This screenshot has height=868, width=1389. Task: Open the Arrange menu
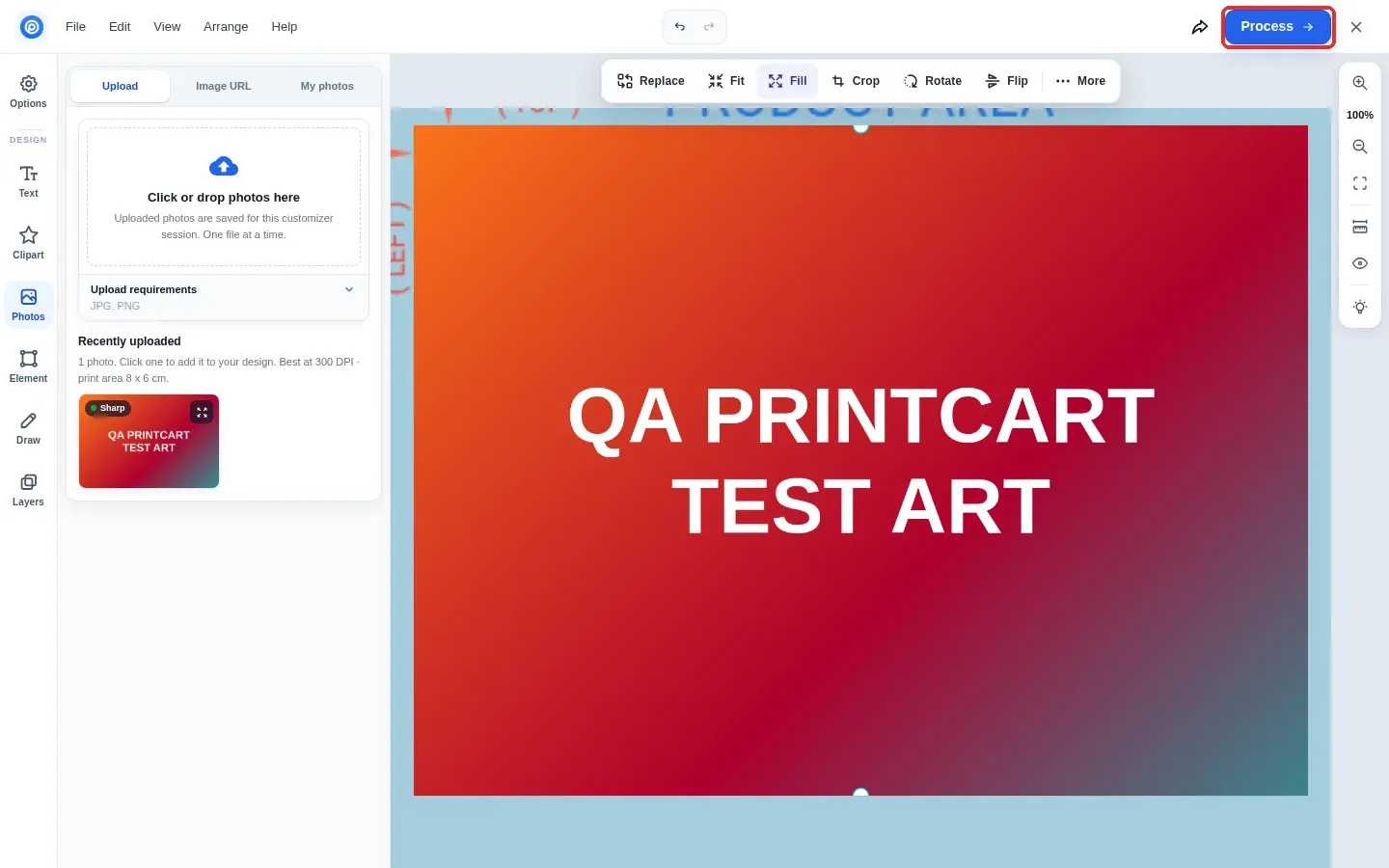226,27
